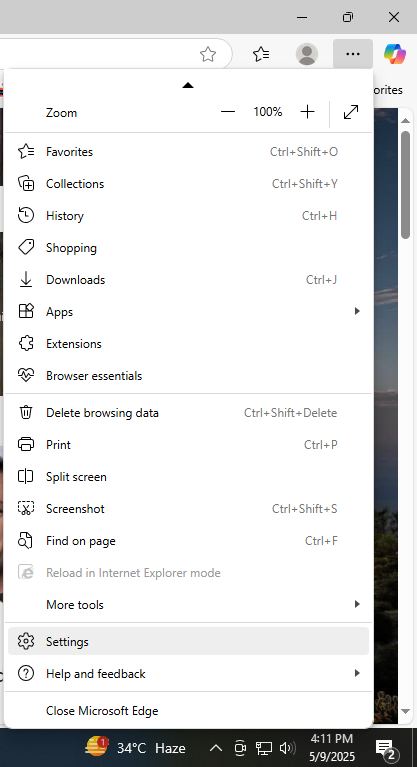Click the Favorites menu icon
The image size is (417, 767).
tap(26, 152)
